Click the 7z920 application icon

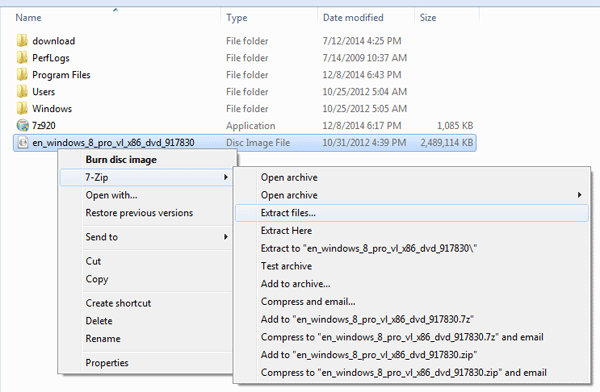[x=23, y=125]
